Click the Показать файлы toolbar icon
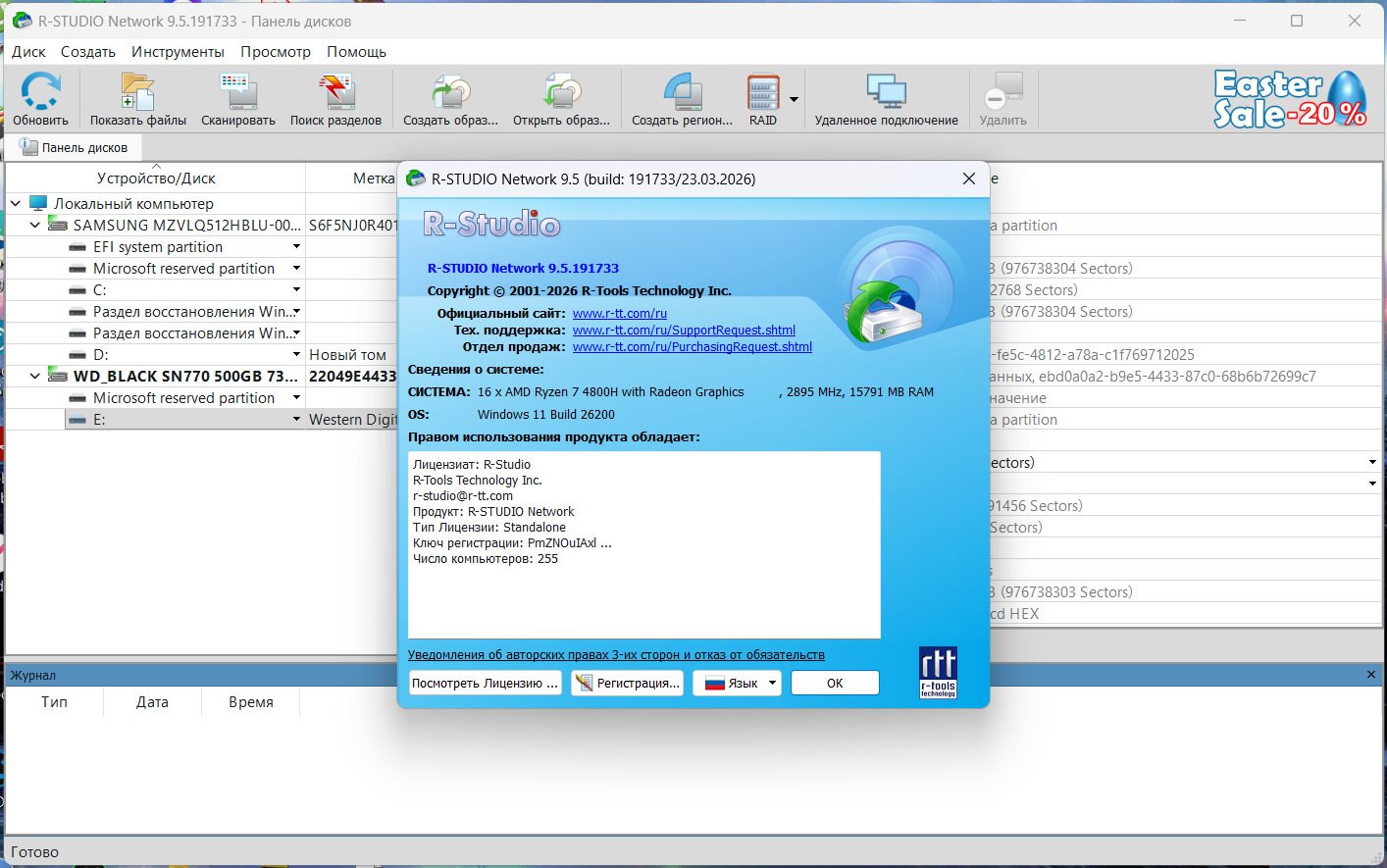The height and width of the screenshot is (868, 1387). pos(137,92)
